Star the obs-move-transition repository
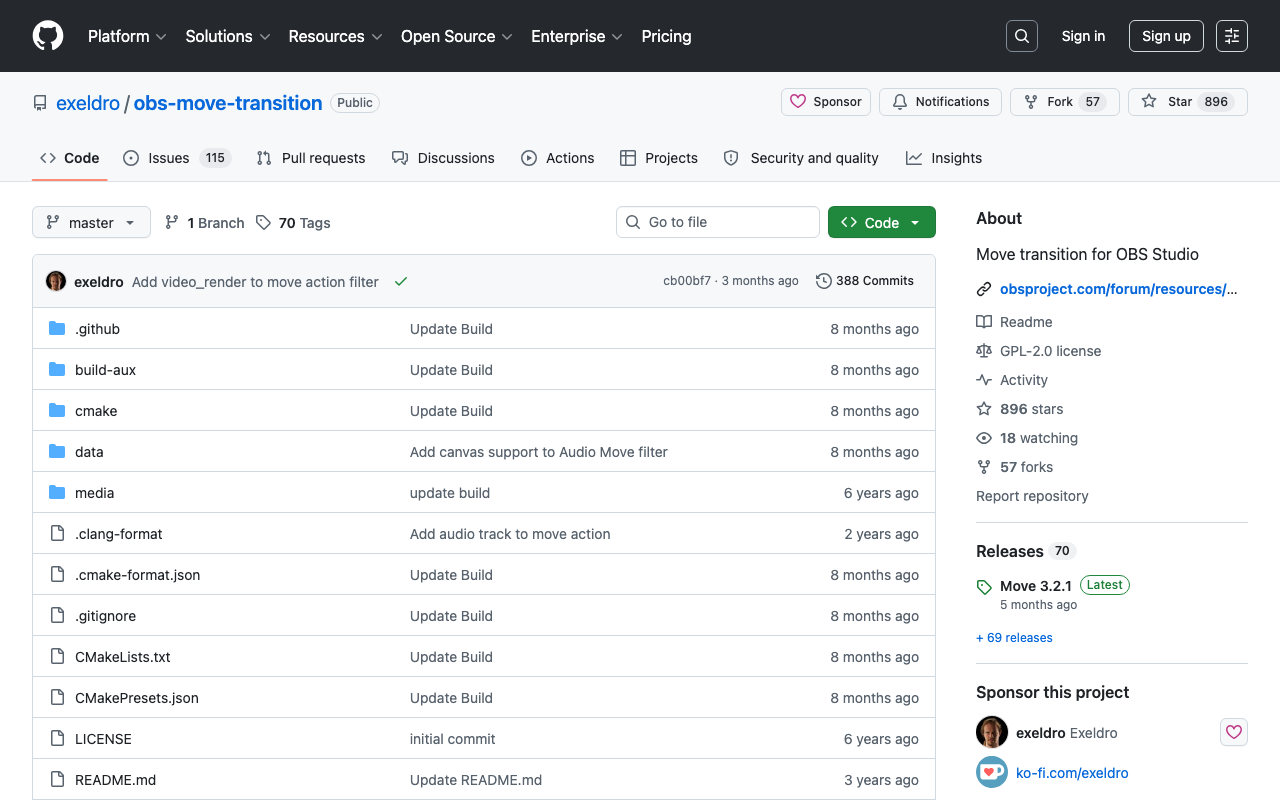The height and width of the screenshot is (800, 1280). [1188, 102]
